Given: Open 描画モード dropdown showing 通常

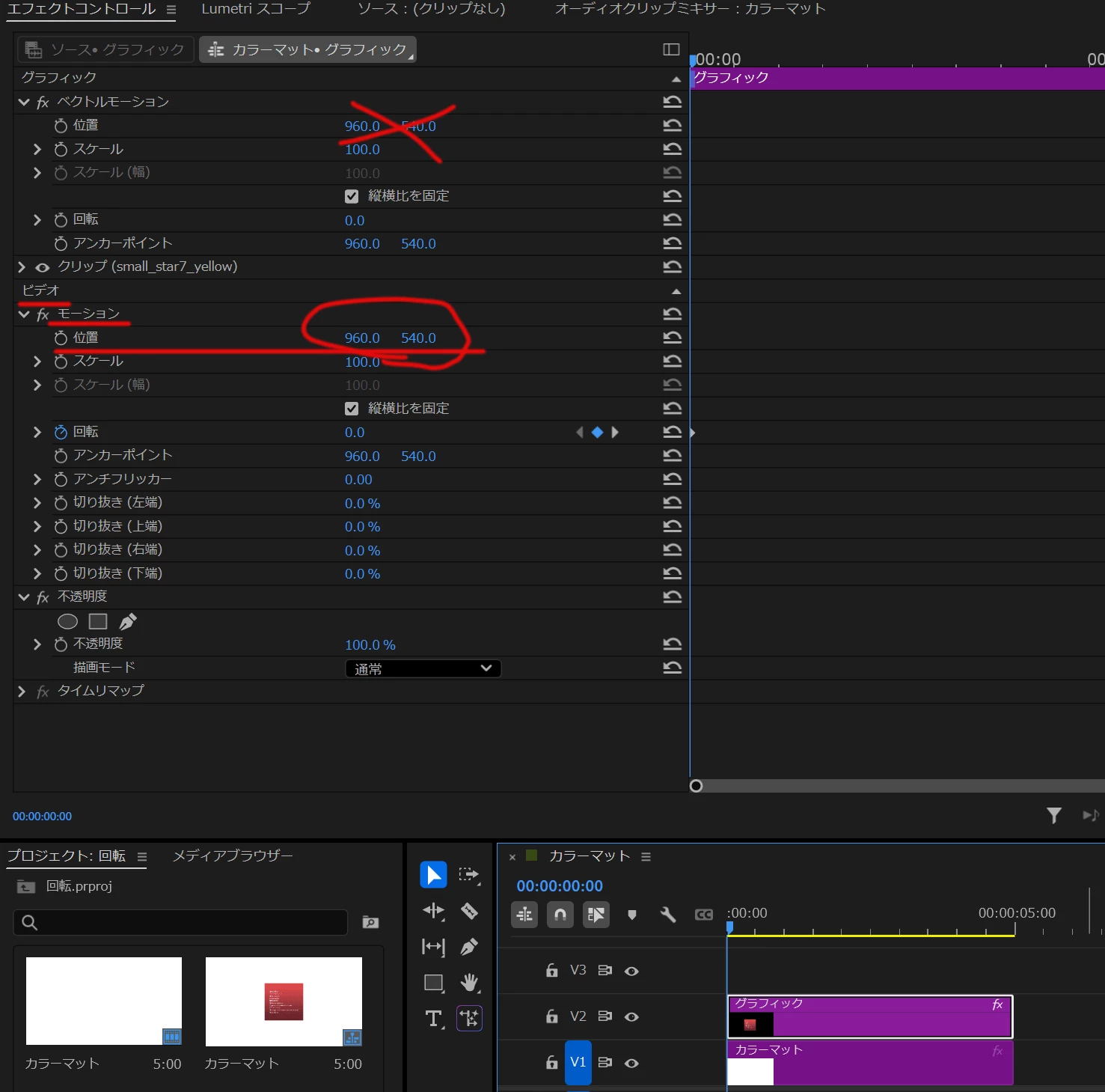Looking at the screenshot, I should tap(423, 668).
